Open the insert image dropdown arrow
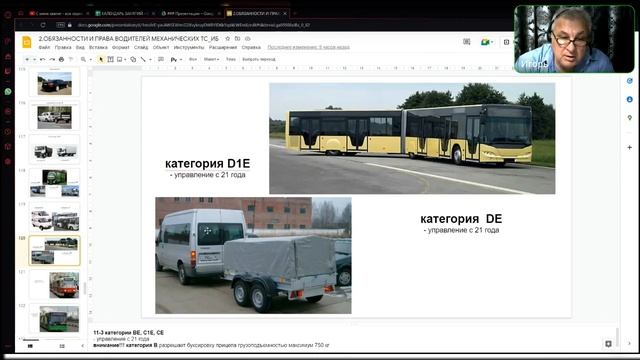640x360 pixels. (x=125, y=60)
